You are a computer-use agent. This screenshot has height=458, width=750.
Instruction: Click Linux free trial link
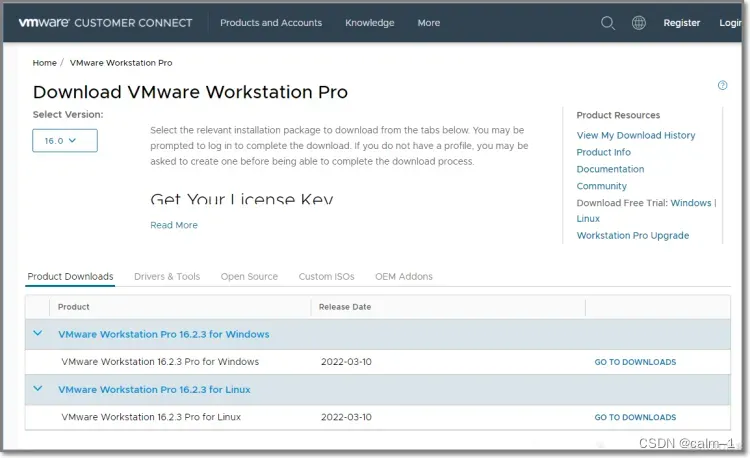pyautogui.click(x=588, y=218)
